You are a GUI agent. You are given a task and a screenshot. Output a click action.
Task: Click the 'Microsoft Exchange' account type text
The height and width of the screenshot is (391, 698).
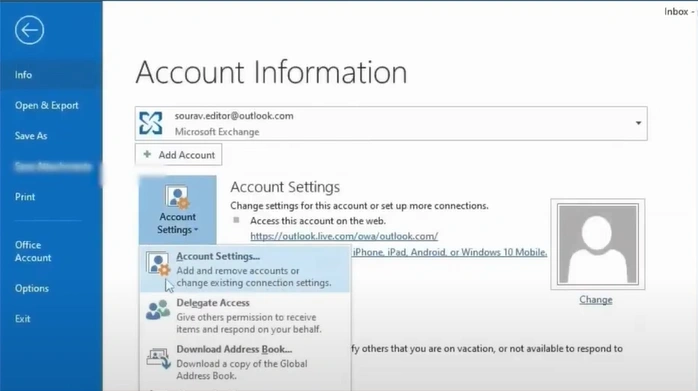pyautogui.click(x=217, y=132)
